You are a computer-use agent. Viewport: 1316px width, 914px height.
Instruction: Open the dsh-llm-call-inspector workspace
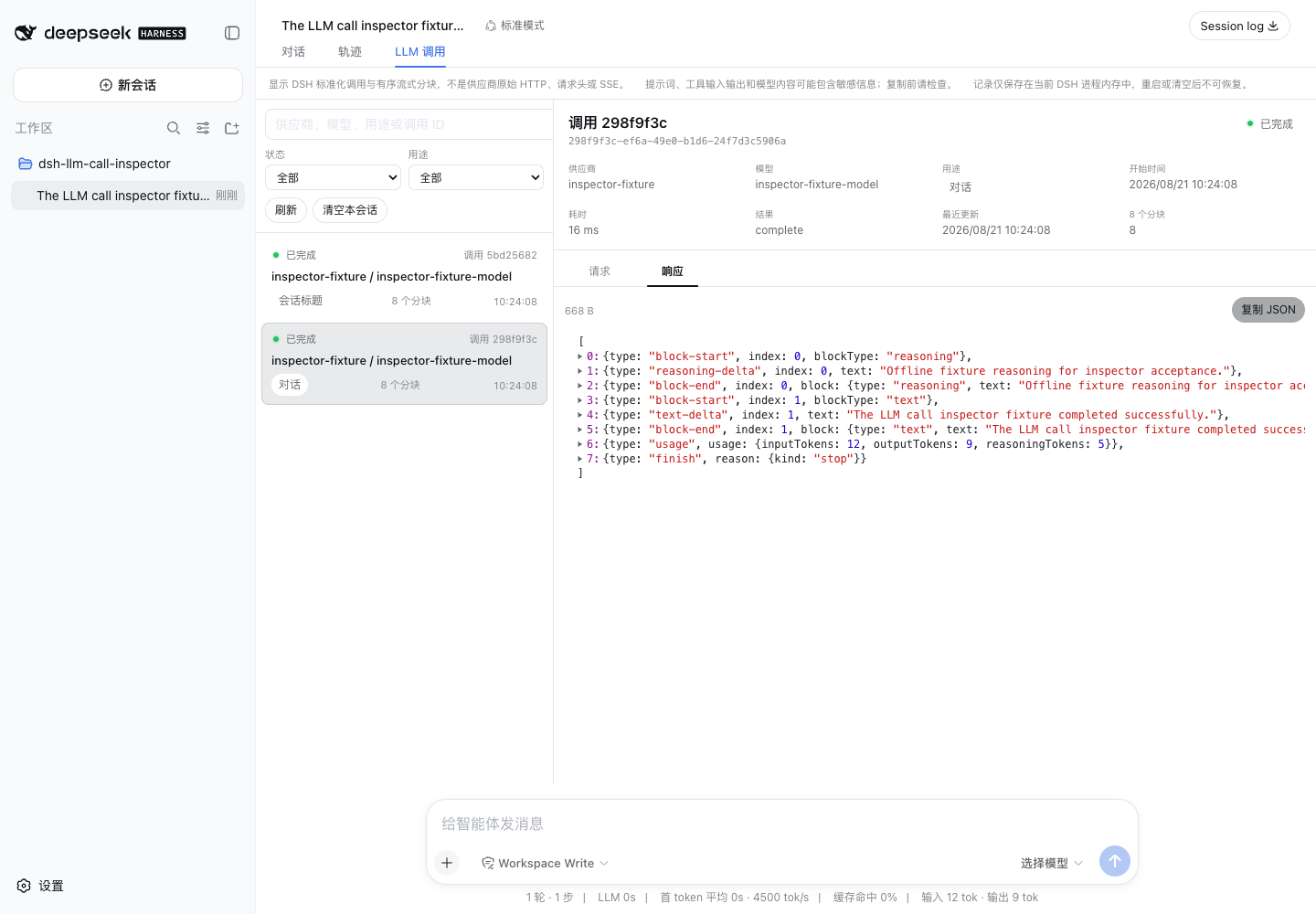128,164
